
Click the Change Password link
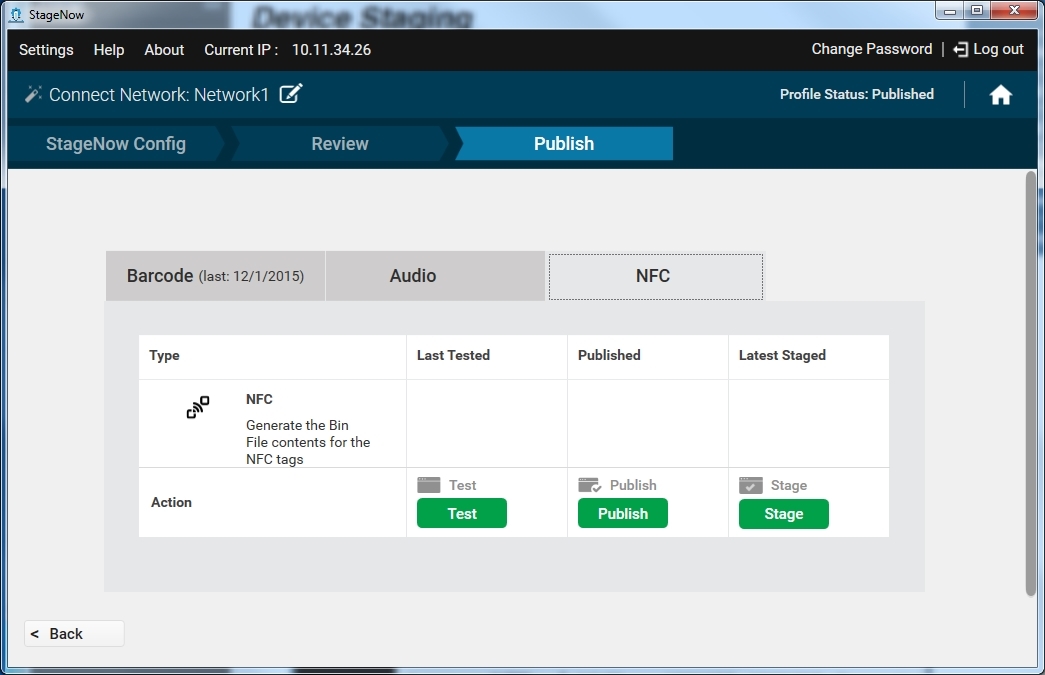point(871,49)
